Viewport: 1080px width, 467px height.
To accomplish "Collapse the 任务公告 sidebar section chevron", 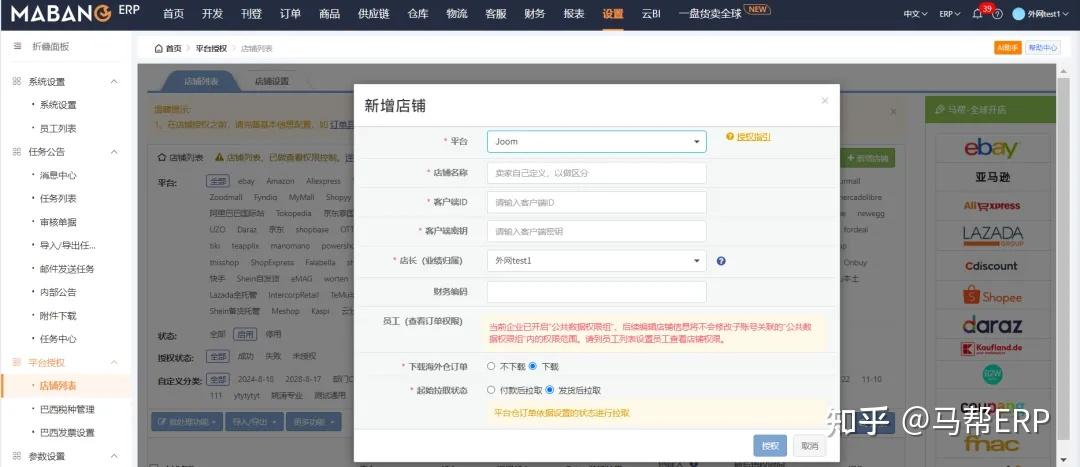I will (114, 152).
